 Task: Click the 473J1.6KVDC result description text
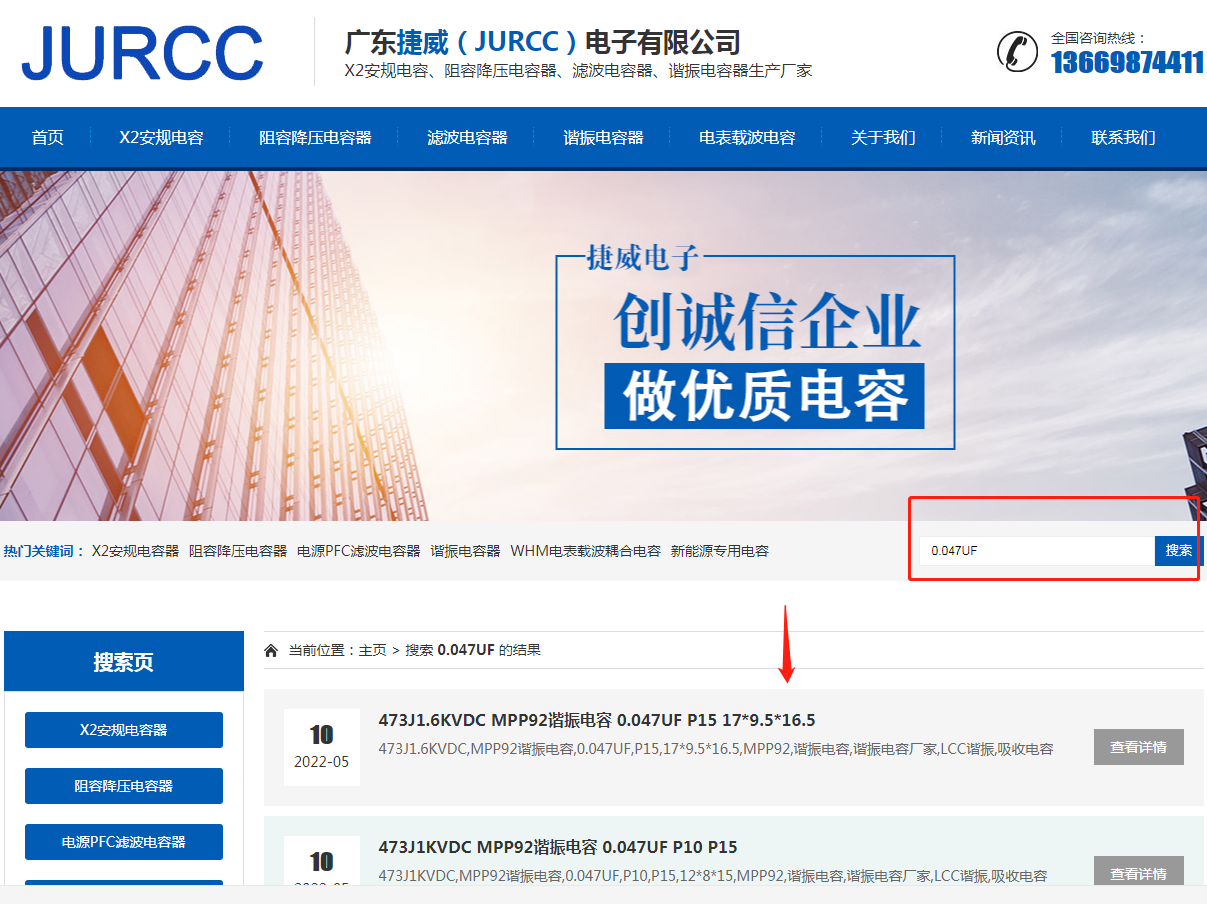[716, 749]
